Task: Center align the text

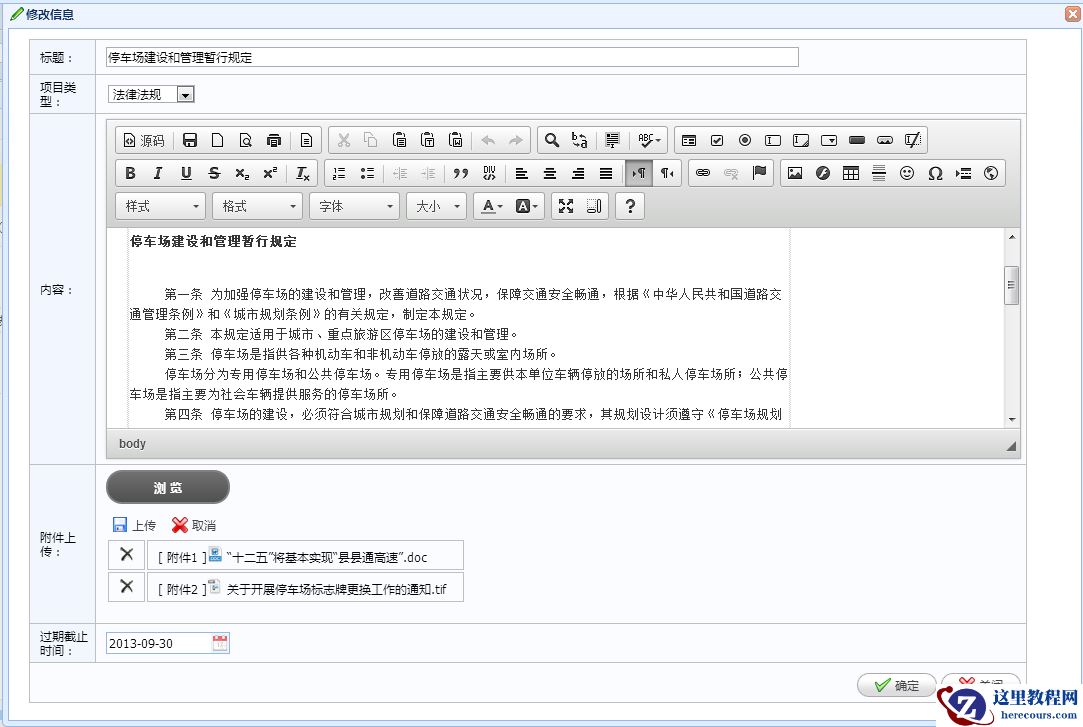Action: click(x=550, y=173)
